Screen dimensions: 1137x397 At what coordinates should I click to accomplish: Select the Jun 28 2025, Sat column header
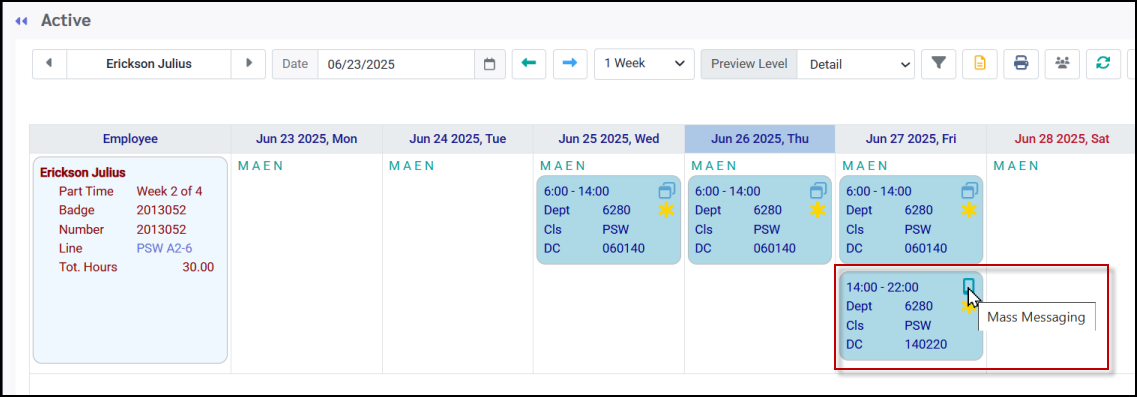(1062, 139)
